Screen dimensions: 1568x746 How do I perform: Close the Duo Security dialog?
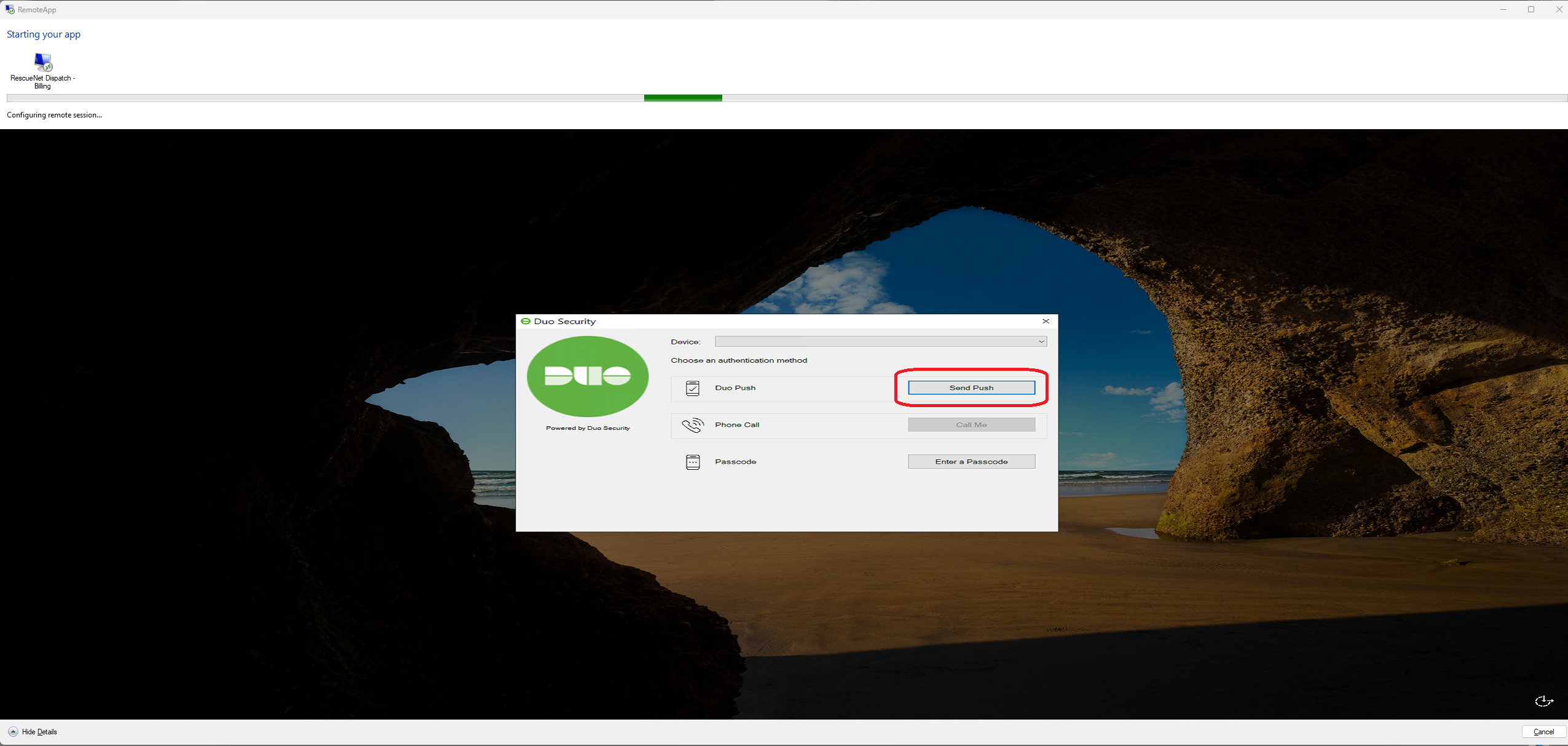[1046, 321]
